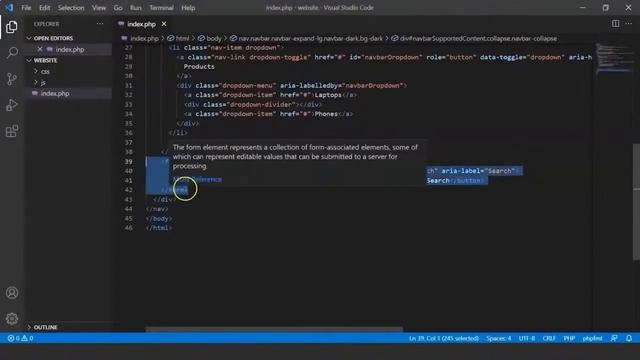
Task: Change encoding via UTF-8 status item
Action: click(x=527, y=338)
